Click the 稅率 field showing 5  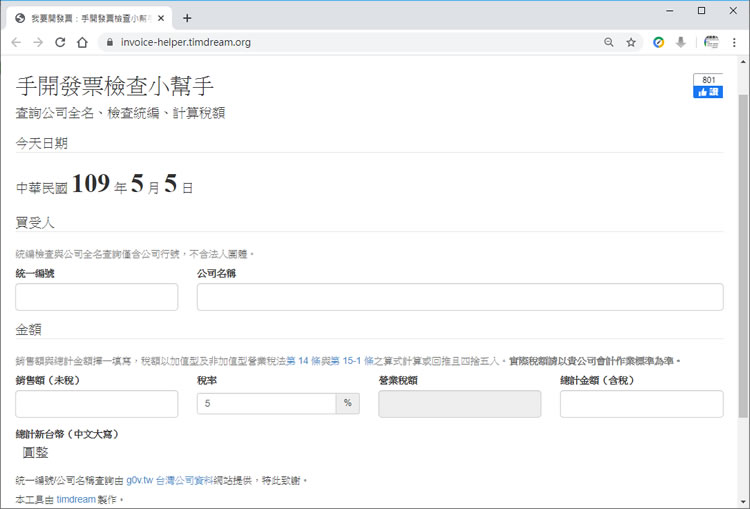click(266, 404)
